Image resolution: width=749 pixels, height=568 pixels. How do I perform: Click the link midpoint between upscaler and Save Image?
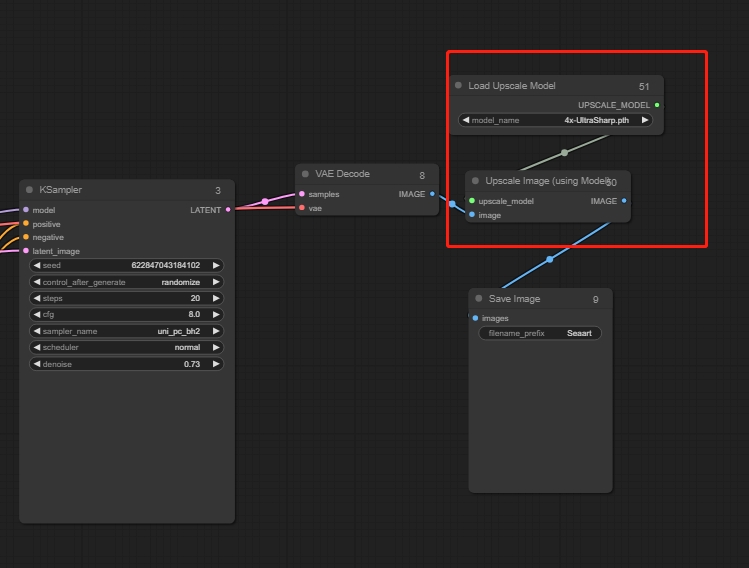click(549, 260)
